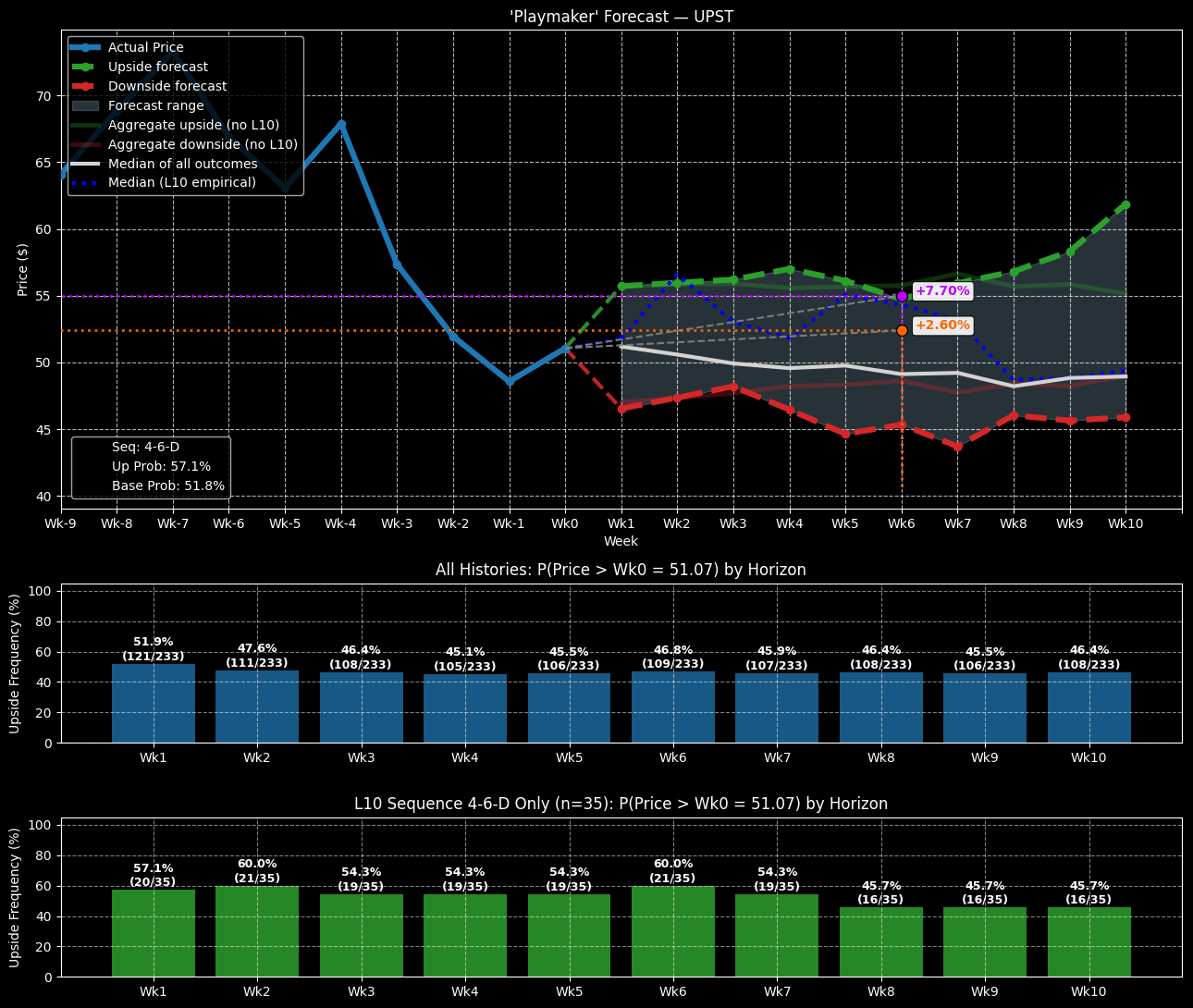The image size is (1193, 1008).
Task: Click the Actual Price data point at Wk0
Action: pyautogui.click(x=565, y=349)
